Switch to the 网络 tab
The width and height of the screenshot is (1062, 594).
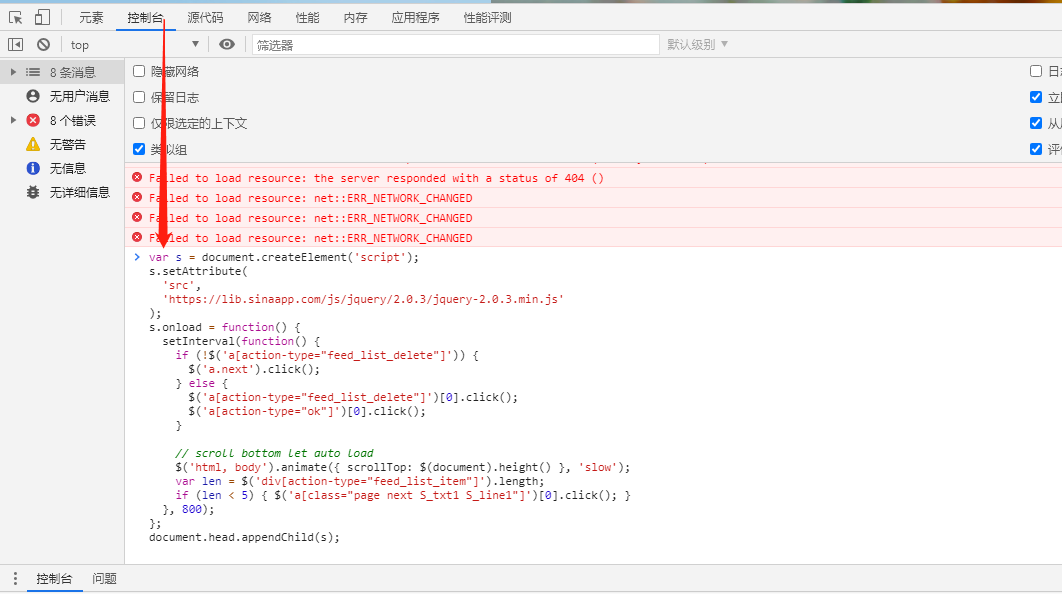(x=259, y=17)
